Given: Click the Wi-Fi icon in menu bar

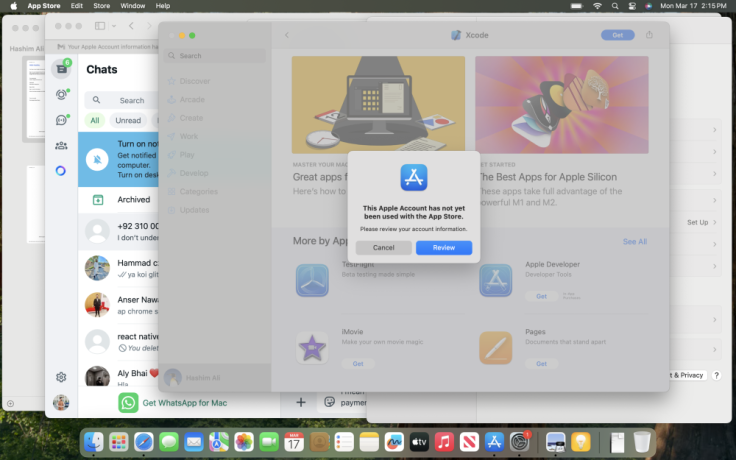Looking at the screenshot, I should [x=597, y=6].
